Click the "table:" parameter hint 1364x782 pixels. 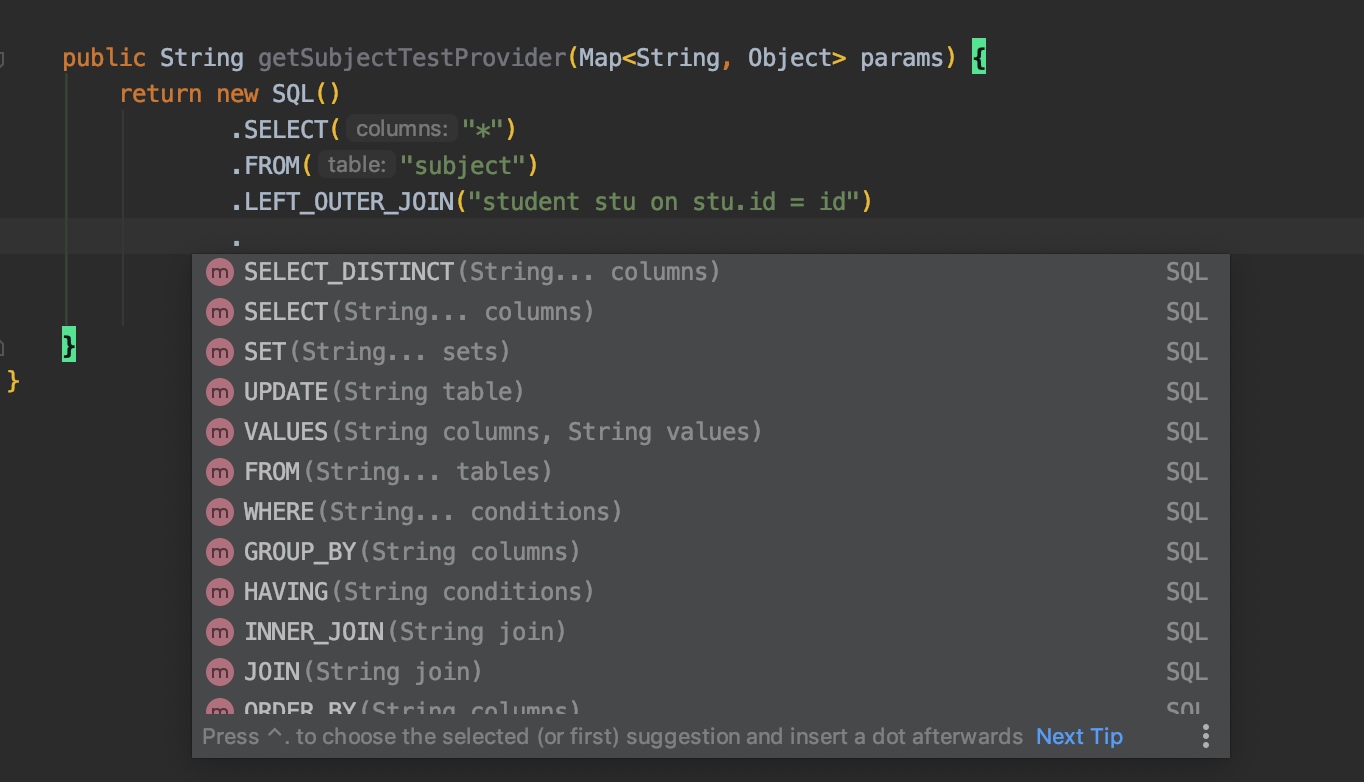click(x=356, y=165)
